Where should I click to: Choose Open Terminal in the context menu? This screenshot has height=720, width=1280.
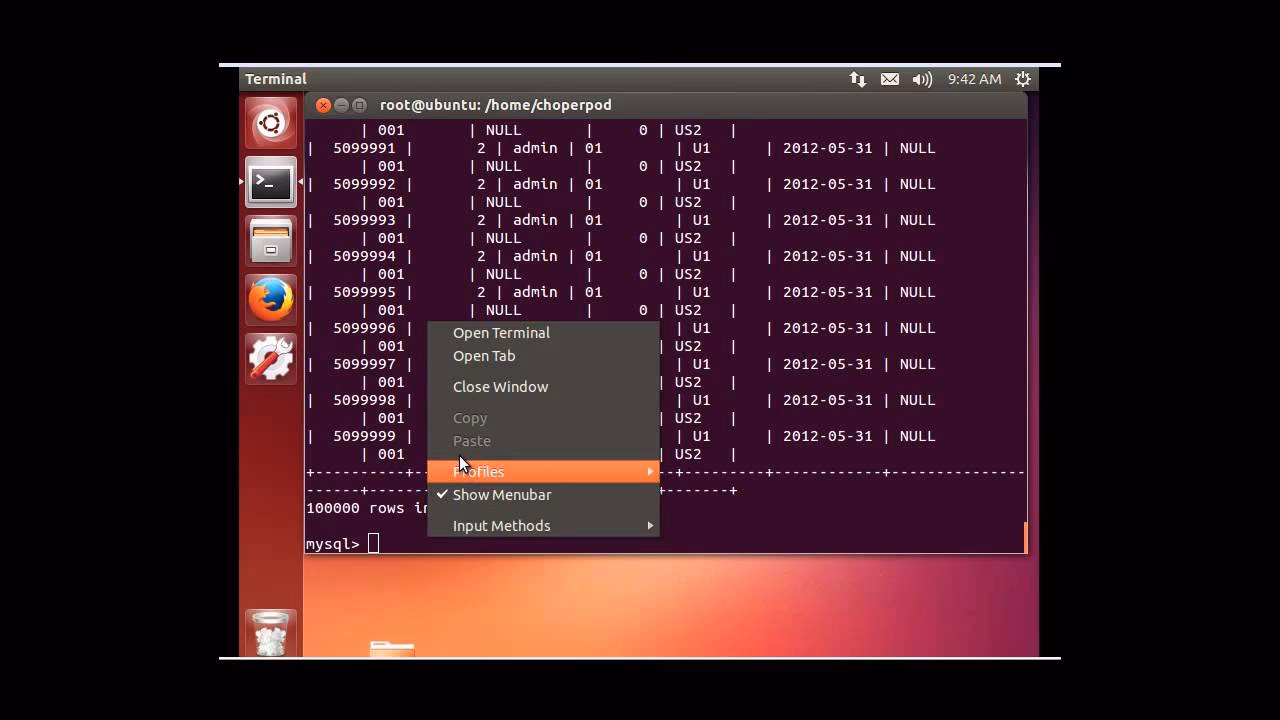click(x=543, y=333)
